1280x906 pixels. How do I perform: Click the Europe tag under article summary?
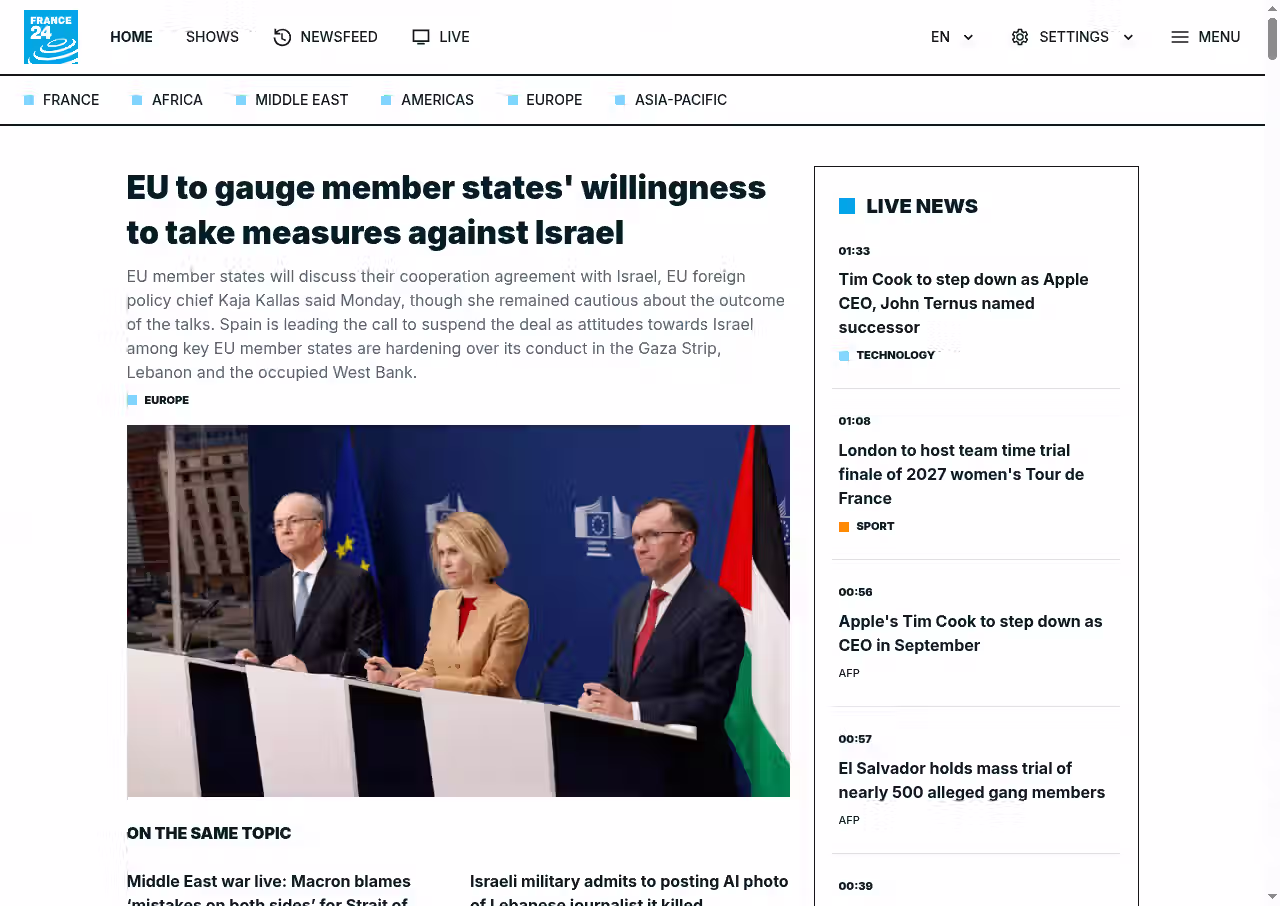166,400
